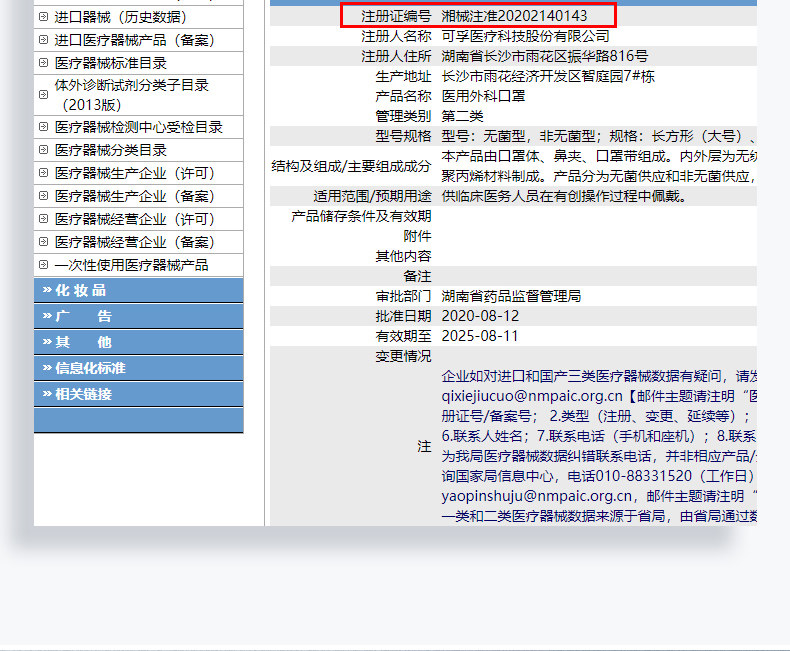
Task: Open 进口医疗器械产品（备案） link
Action: click(135, 40)
